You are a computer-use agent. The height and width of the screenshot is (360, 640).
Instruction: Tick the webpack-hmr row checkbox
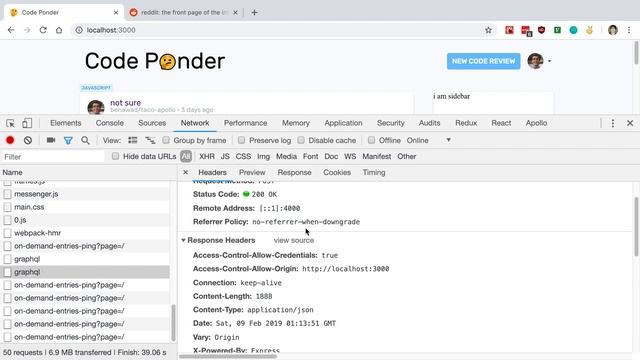[x=7, y=233]
